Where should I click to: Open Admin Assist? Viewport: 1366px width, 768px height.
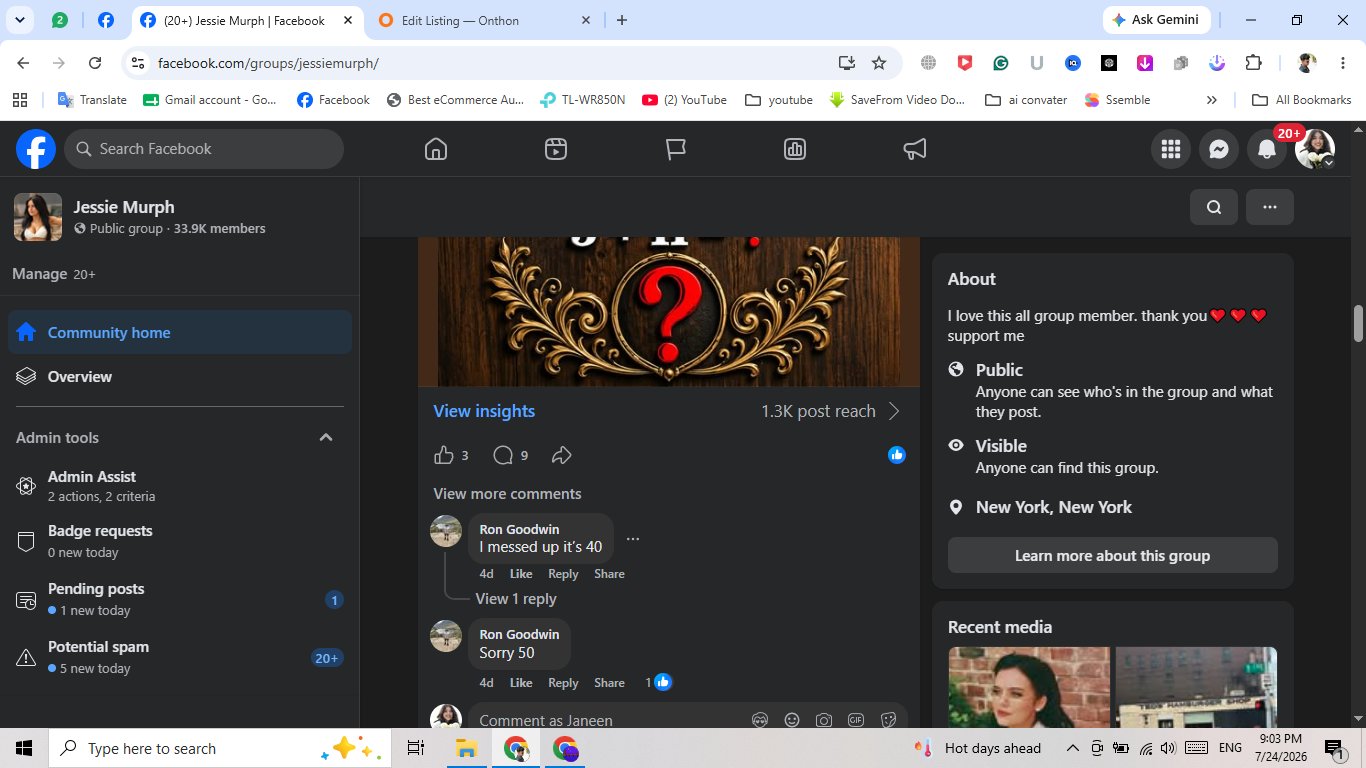180,486
